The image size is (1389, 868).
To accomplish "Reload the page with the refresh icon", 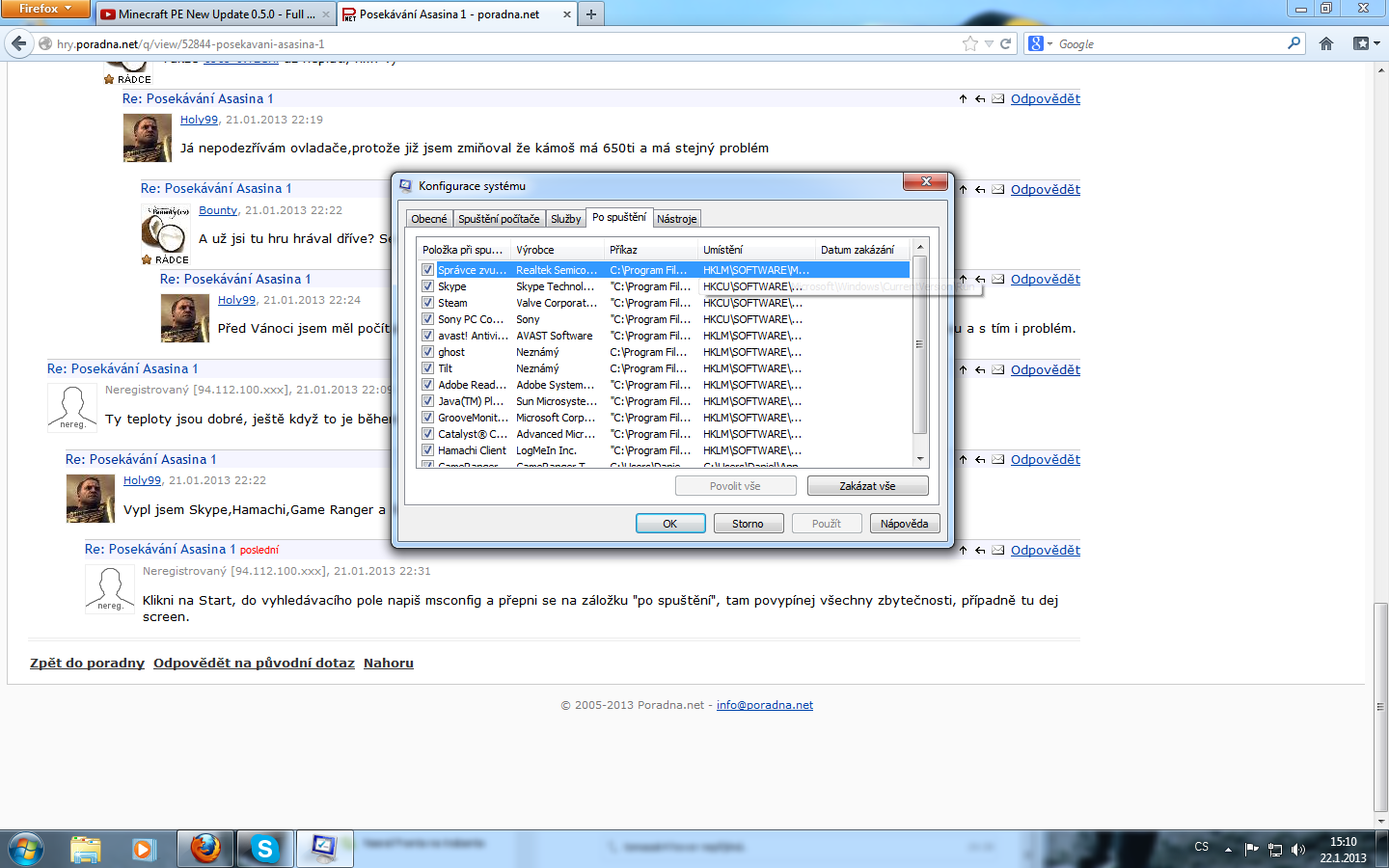I will [x=1005, y=43].
